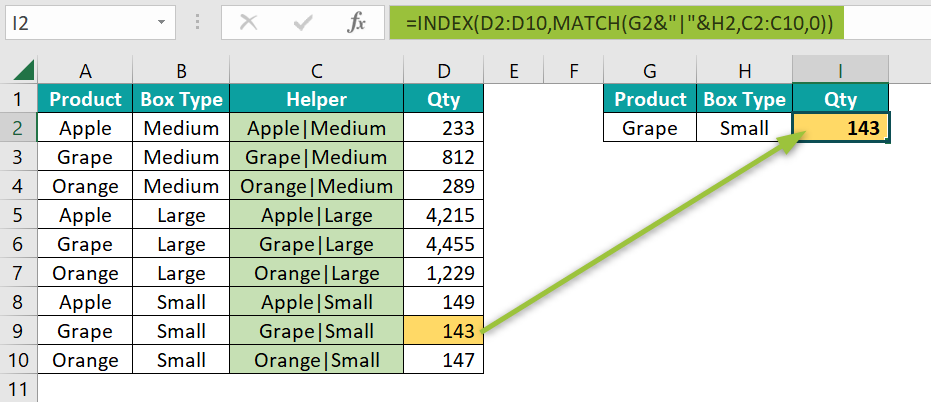Select quantity cell 4,215

pyautogui.click(x=444, y=215)
